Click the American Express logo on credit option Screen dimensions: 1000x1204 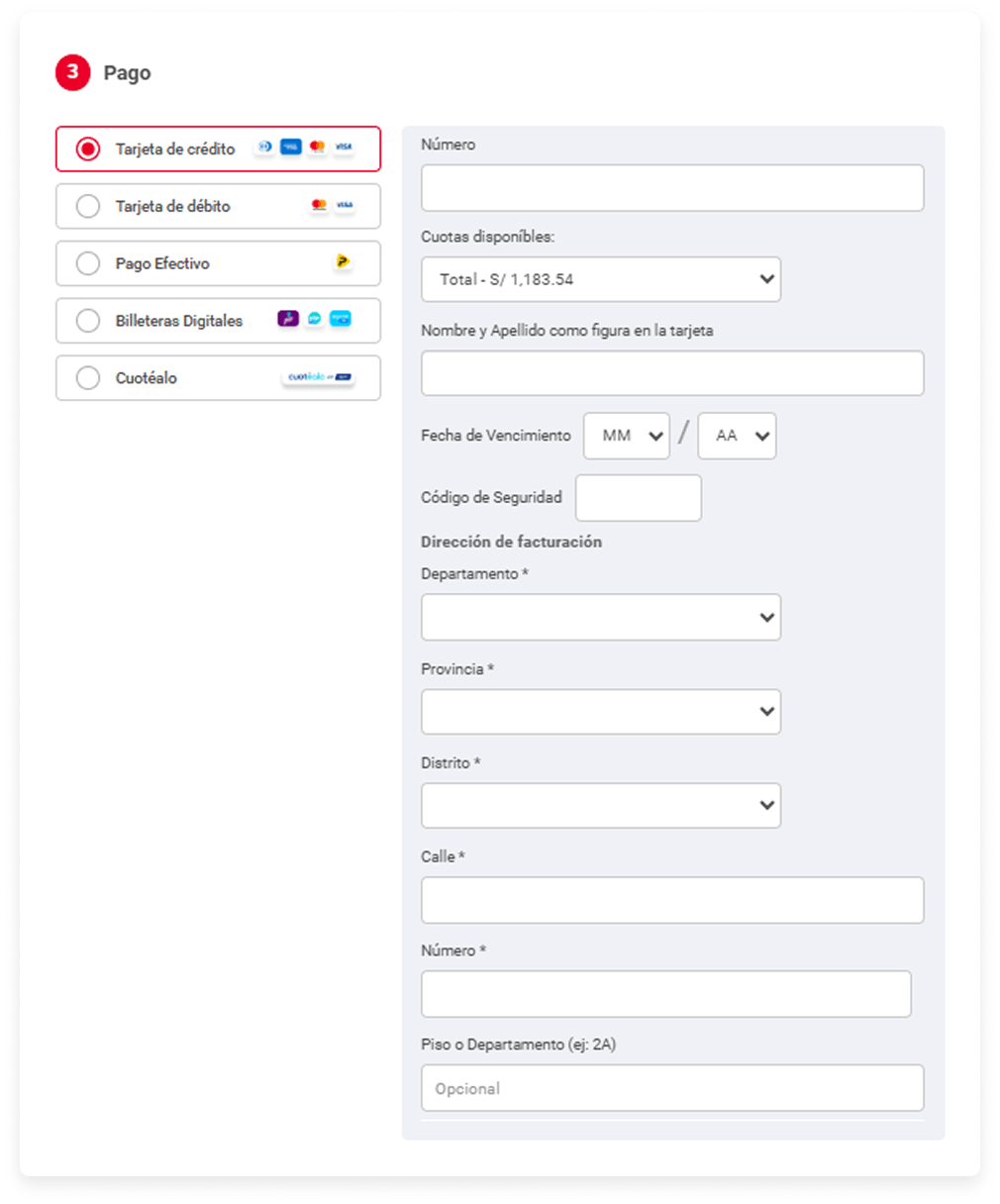pos(290,147)
